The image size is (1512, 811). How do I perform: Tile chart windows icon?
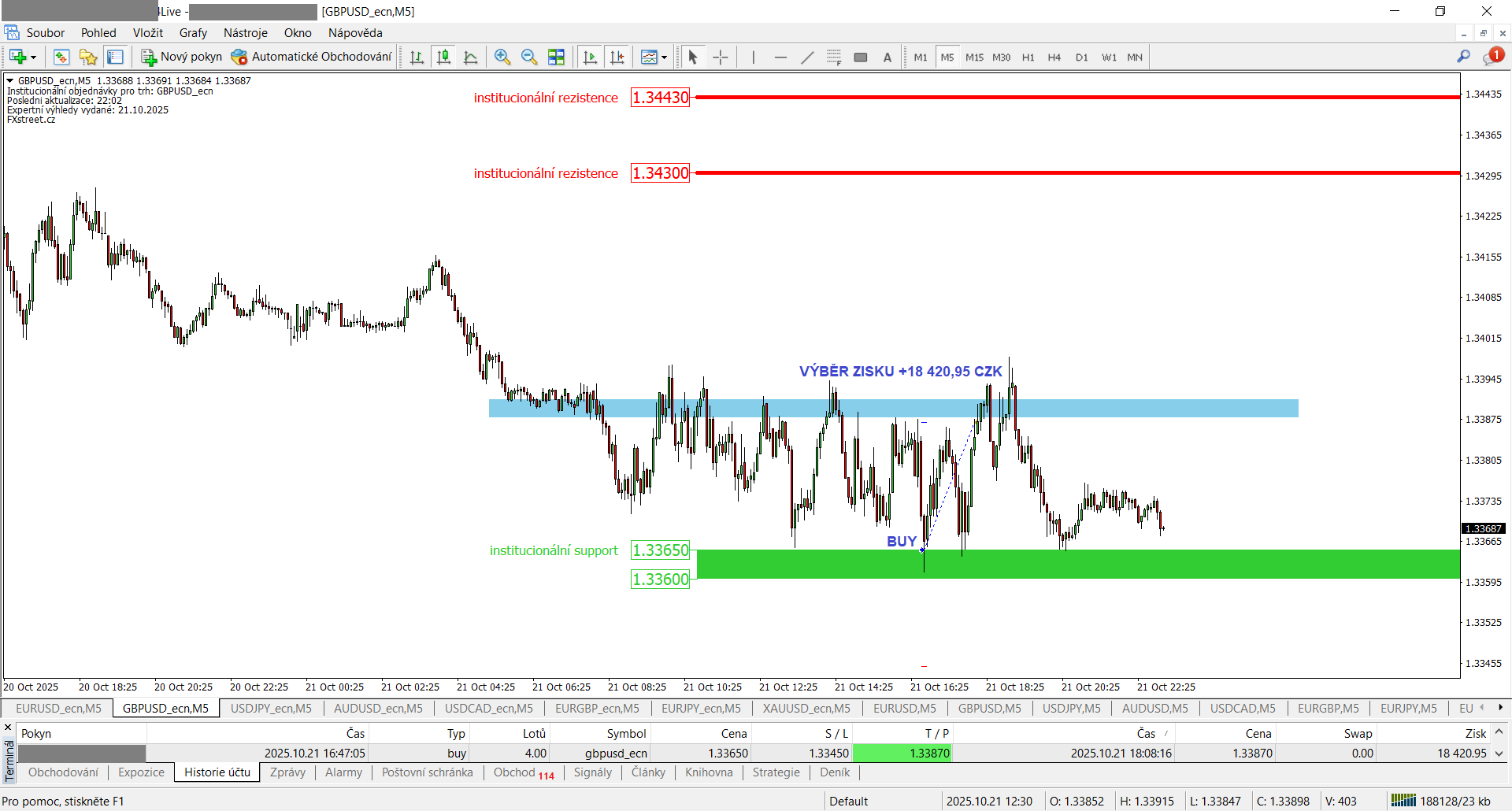click(x=556, y=57)
